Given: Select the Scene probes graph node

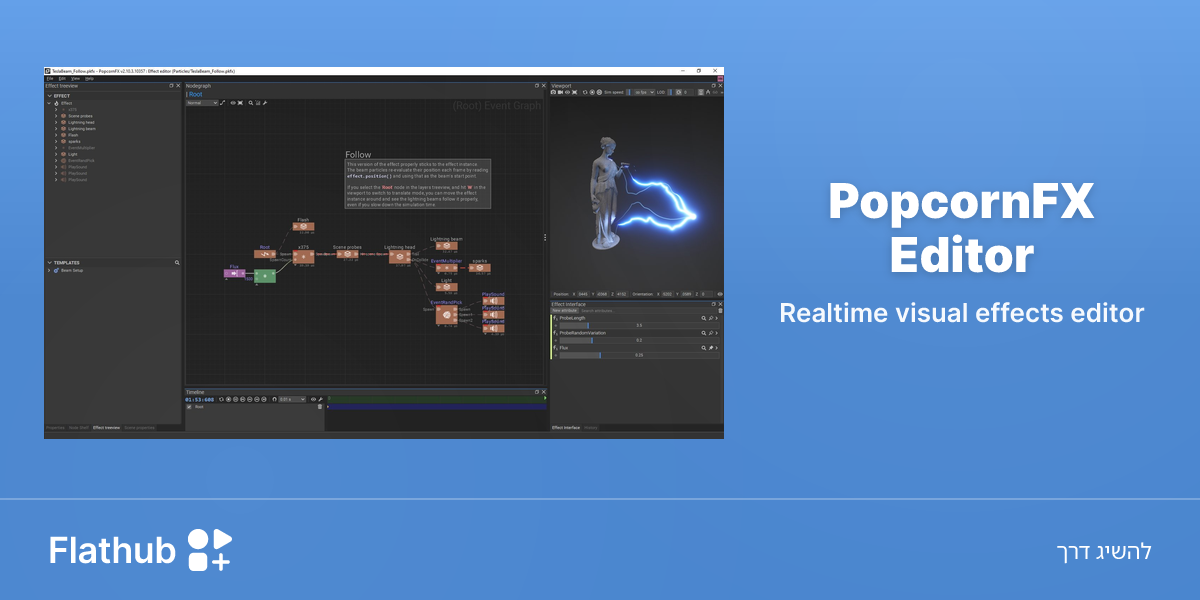Looking at the screenshot, I should (x=347, y=254).
